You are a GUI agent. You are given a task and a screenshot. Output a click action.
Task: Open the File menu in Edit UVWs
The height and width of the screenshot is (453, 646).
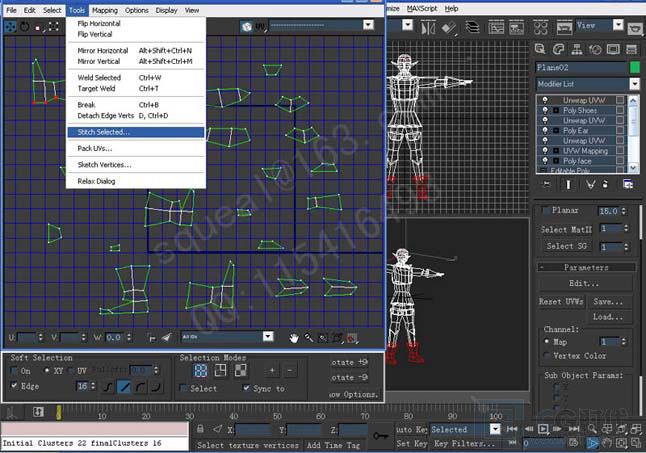11,10
